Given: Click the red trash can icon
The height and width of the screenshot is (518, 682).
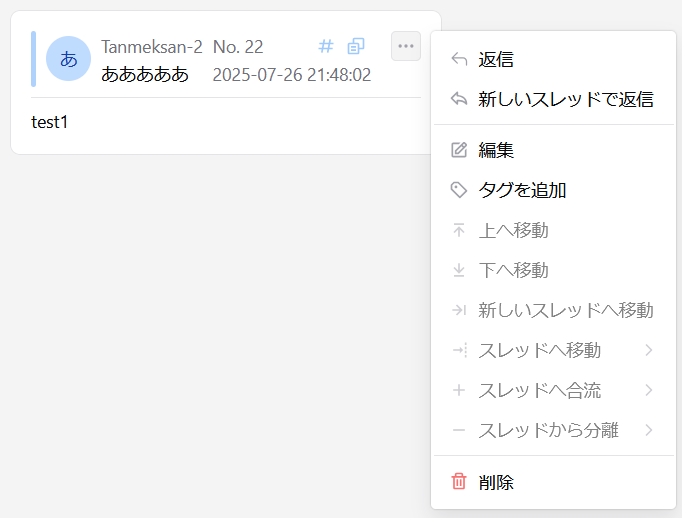Looking at the screenshot, I should (459, 482).
